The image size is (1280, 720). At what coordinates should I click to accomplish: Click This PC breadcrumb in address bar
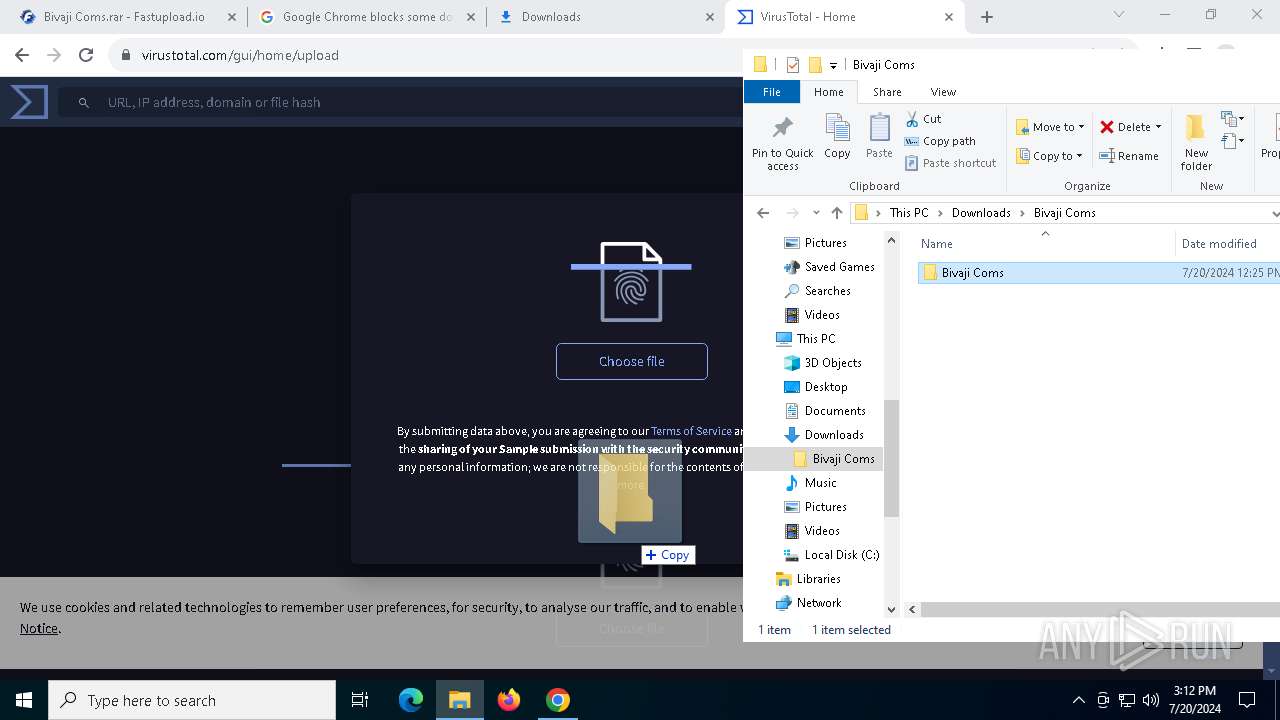point(909,213)
